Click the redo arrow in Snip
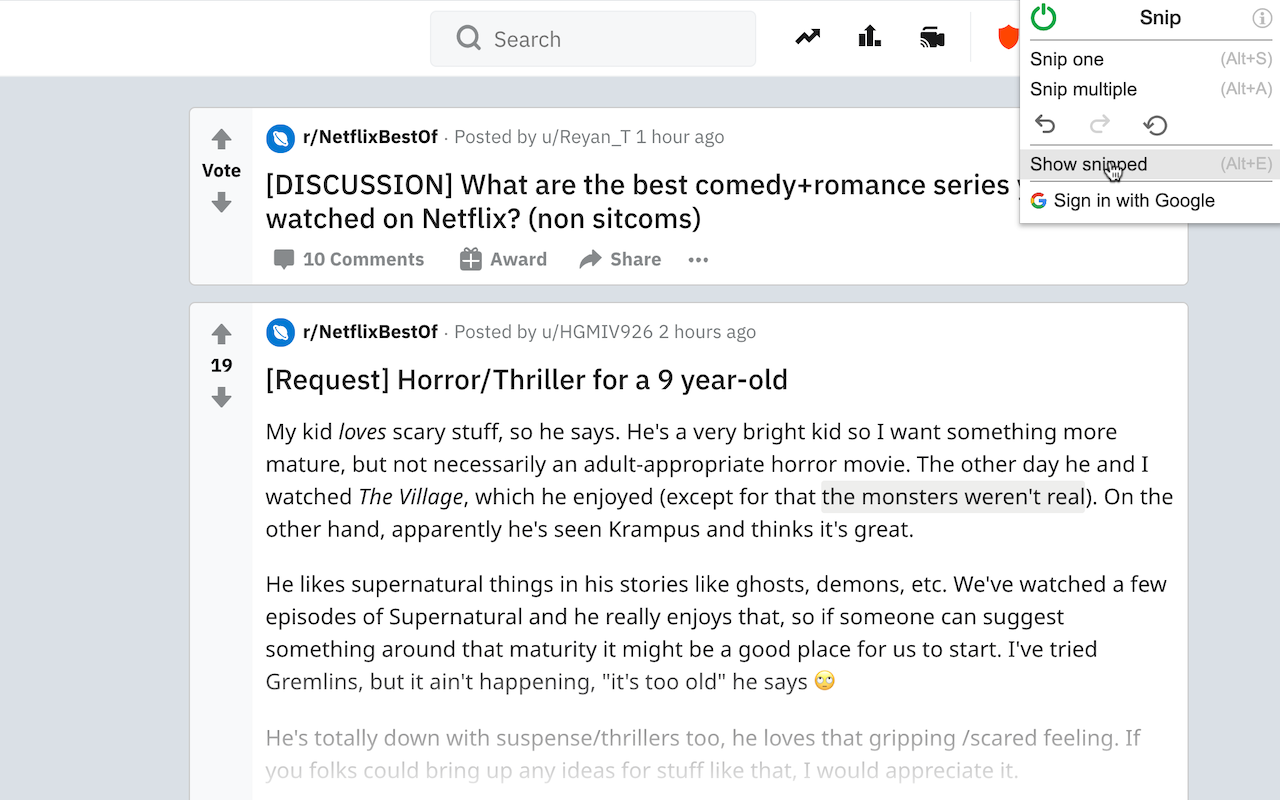The image size is (1280, 800). tap(1100, 125)
